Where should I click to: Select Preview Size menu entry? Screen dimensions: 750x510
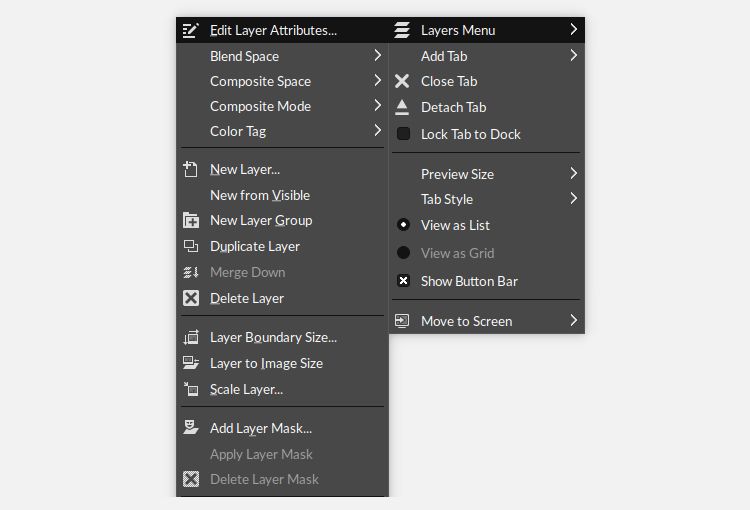coord(486,174)
